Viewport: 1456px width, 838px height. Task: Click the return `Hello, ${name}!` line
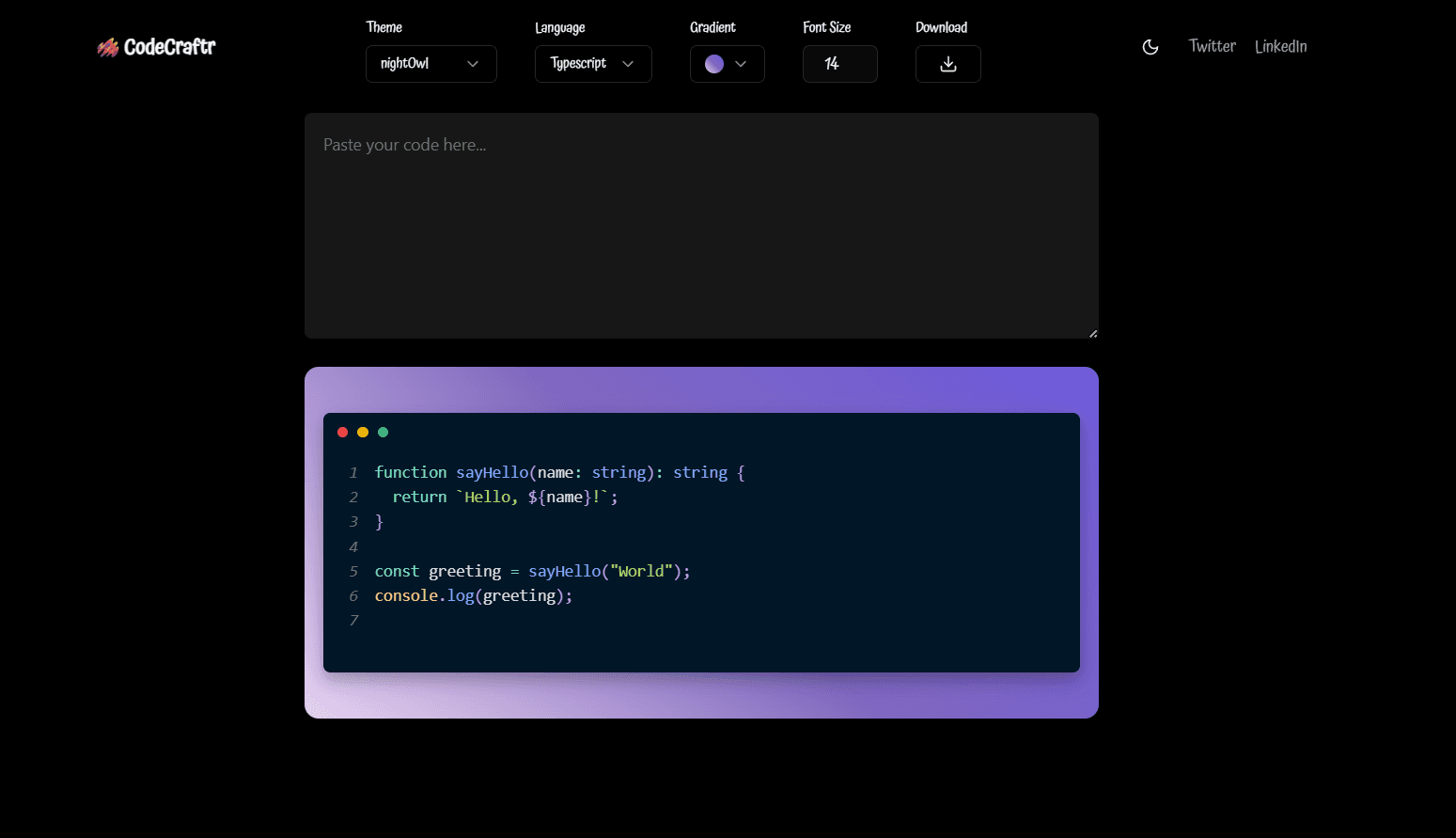coord(505,497)
